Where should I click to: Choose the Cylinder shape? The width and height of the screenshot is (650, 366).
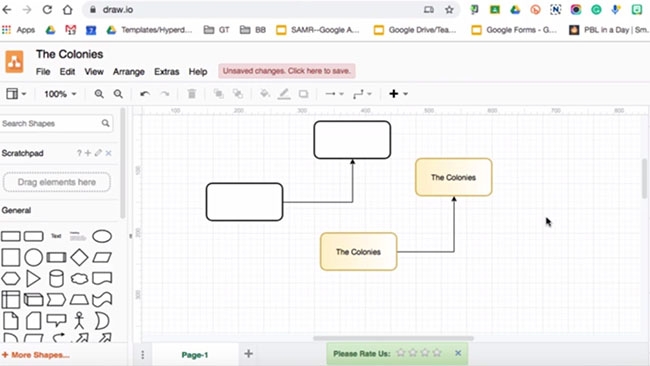[56, 279]
